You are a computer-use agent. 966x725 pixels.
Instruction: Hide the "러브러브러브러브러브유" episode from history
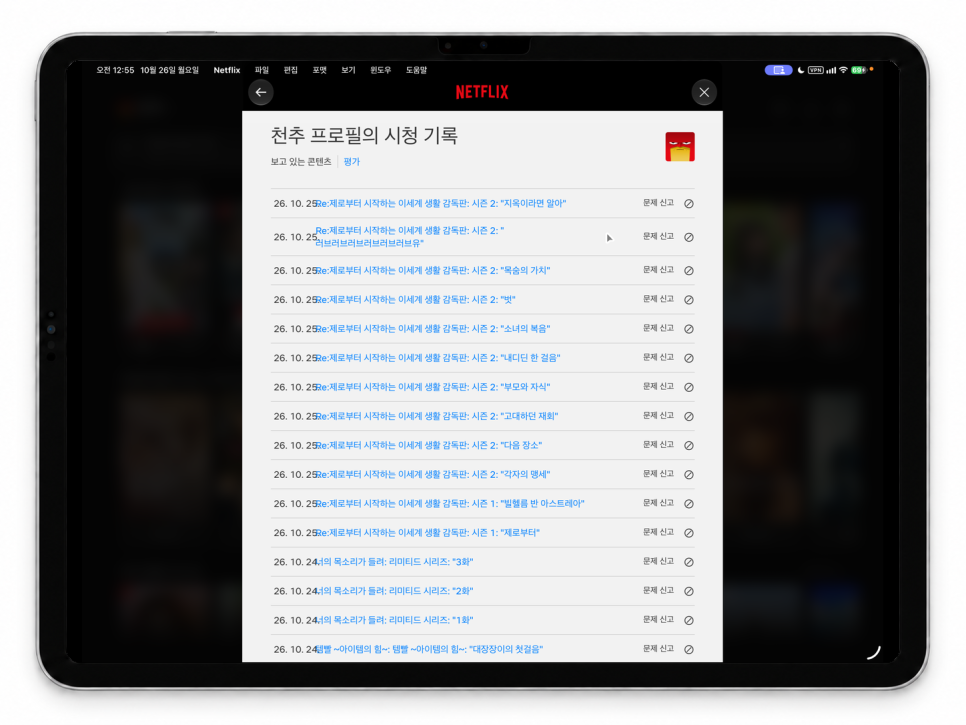coord(689,237)
